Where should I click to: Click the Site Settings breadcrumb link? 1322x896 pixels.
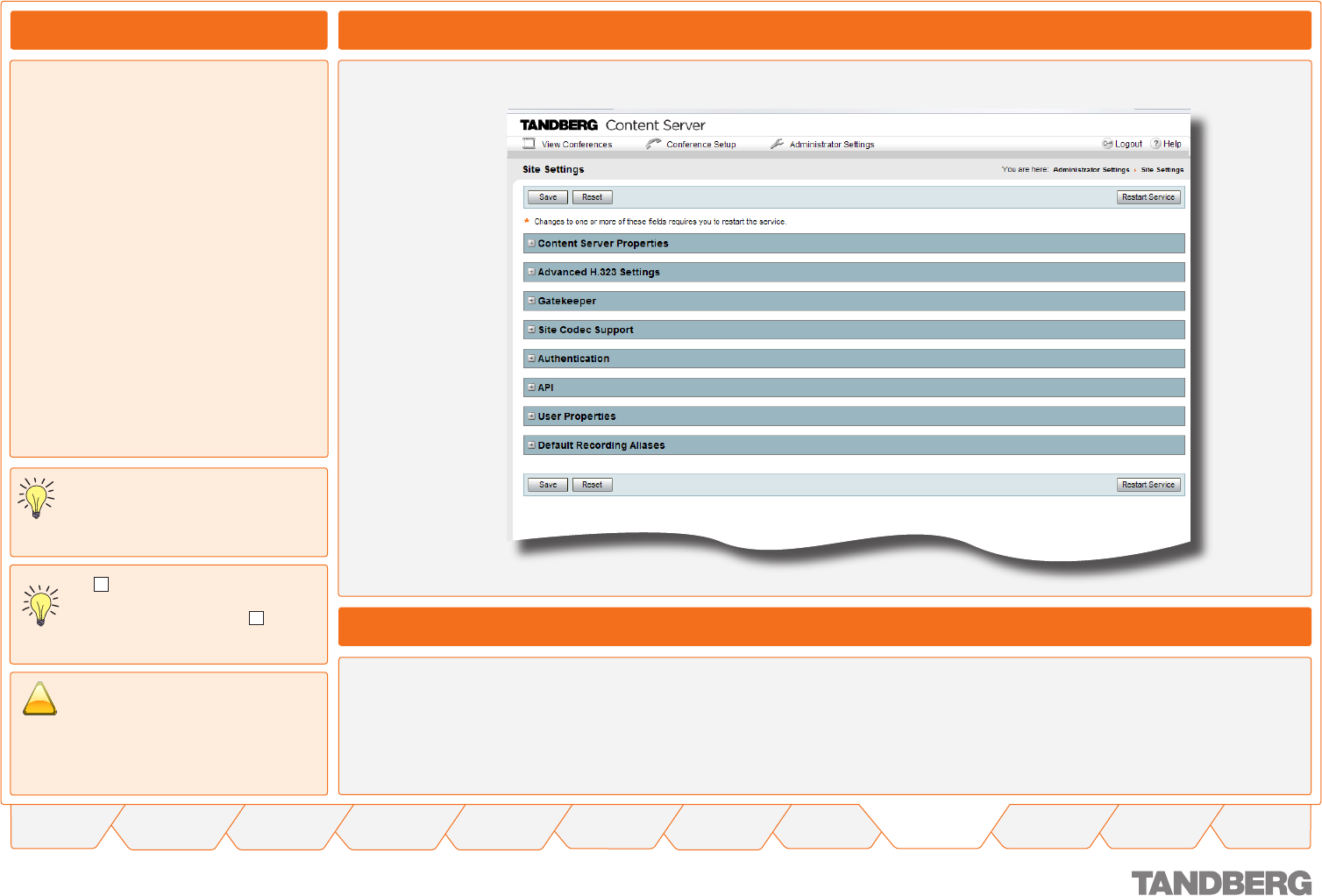[x=1162, y=170]
